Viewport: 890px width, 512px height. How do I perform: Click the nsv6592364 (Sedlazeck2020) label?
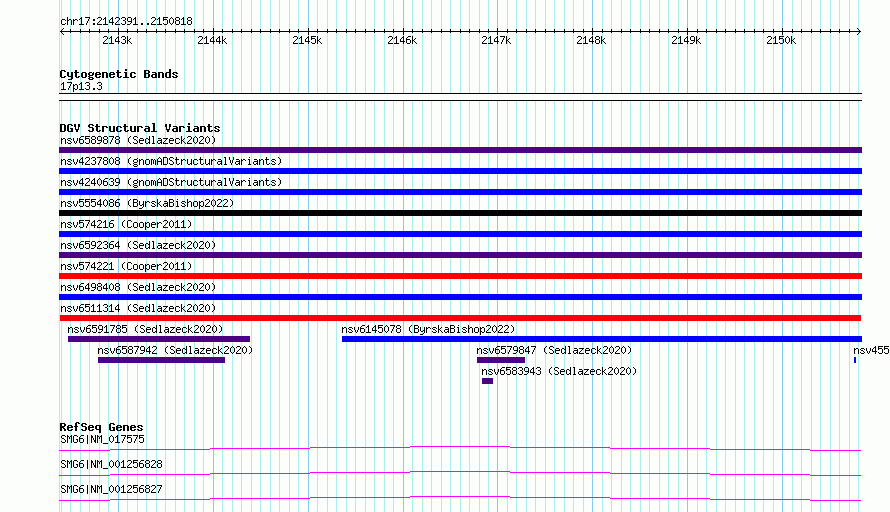(x=138, y=245)
